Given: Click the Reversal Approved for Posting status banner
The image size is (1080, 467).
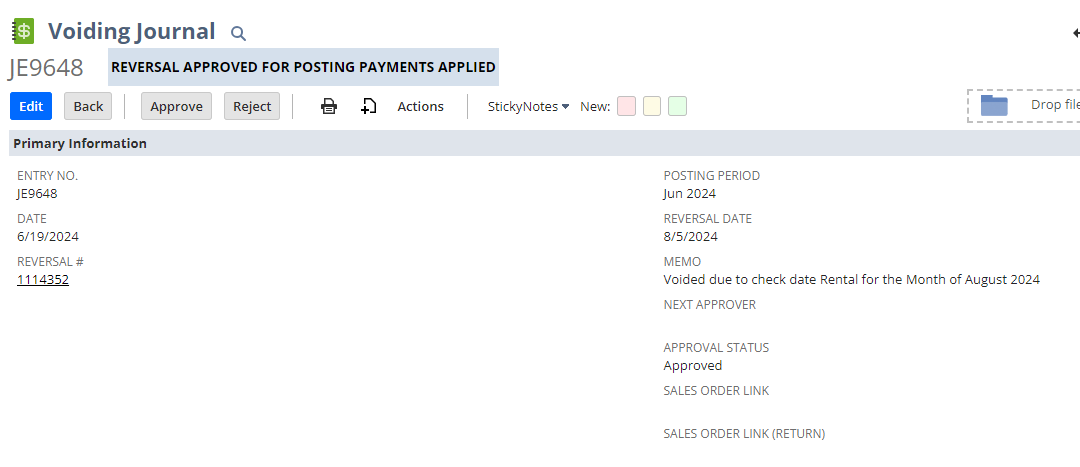Looking at the screenshot, I should coord(303,67).
